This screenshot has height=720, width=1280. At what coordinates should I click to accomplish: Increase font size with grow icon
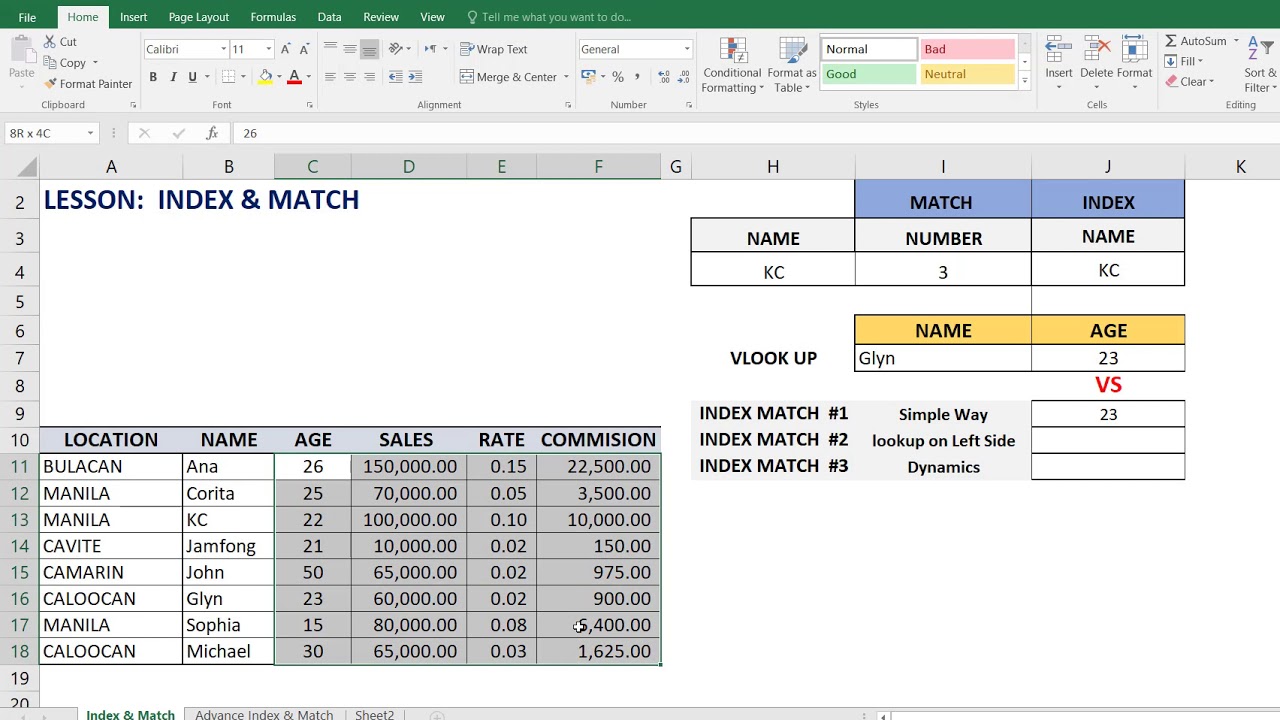286,49
